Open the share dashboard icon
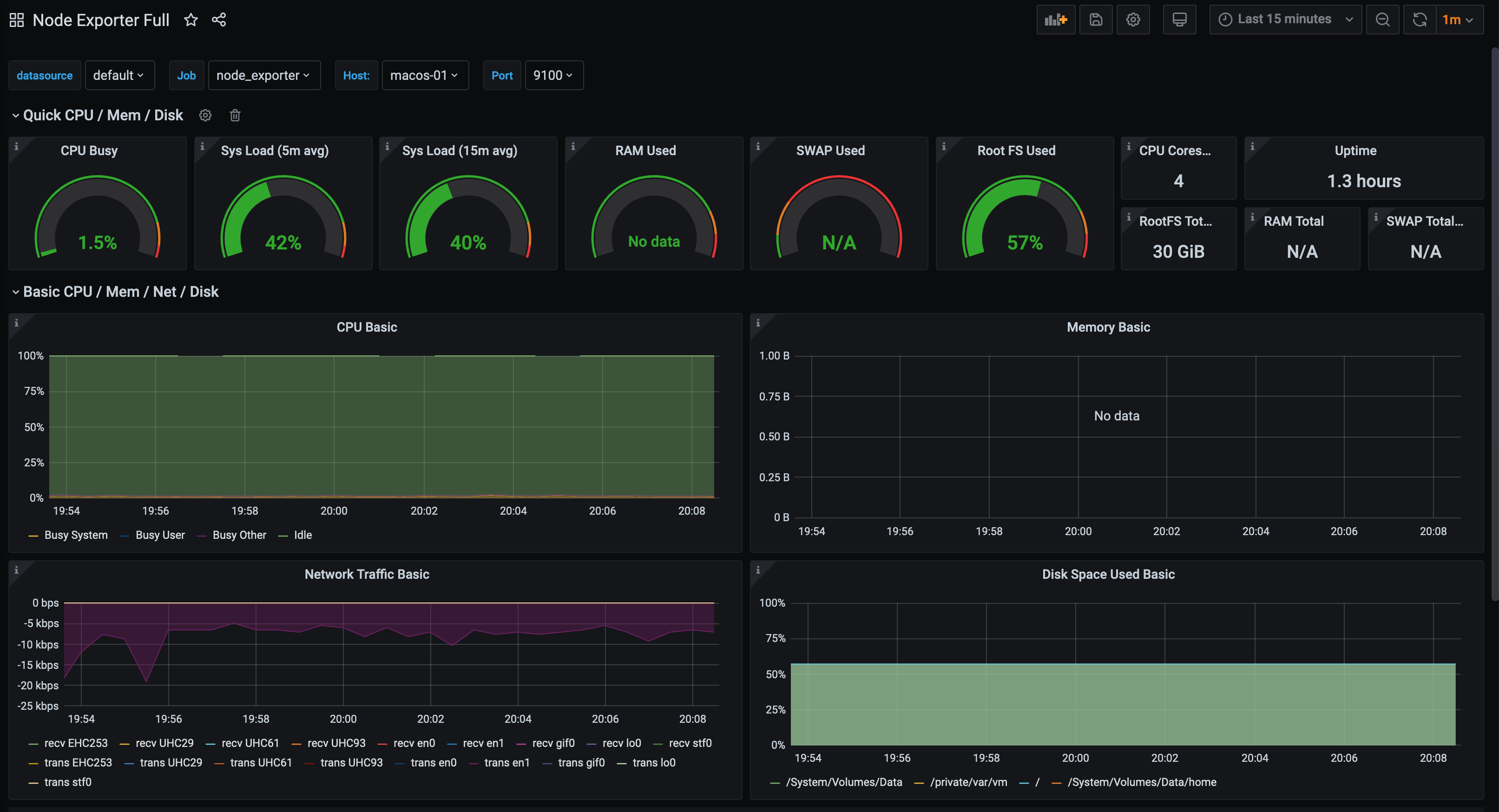This screenshot has width=1499, height=812. [x=218, y=19]
